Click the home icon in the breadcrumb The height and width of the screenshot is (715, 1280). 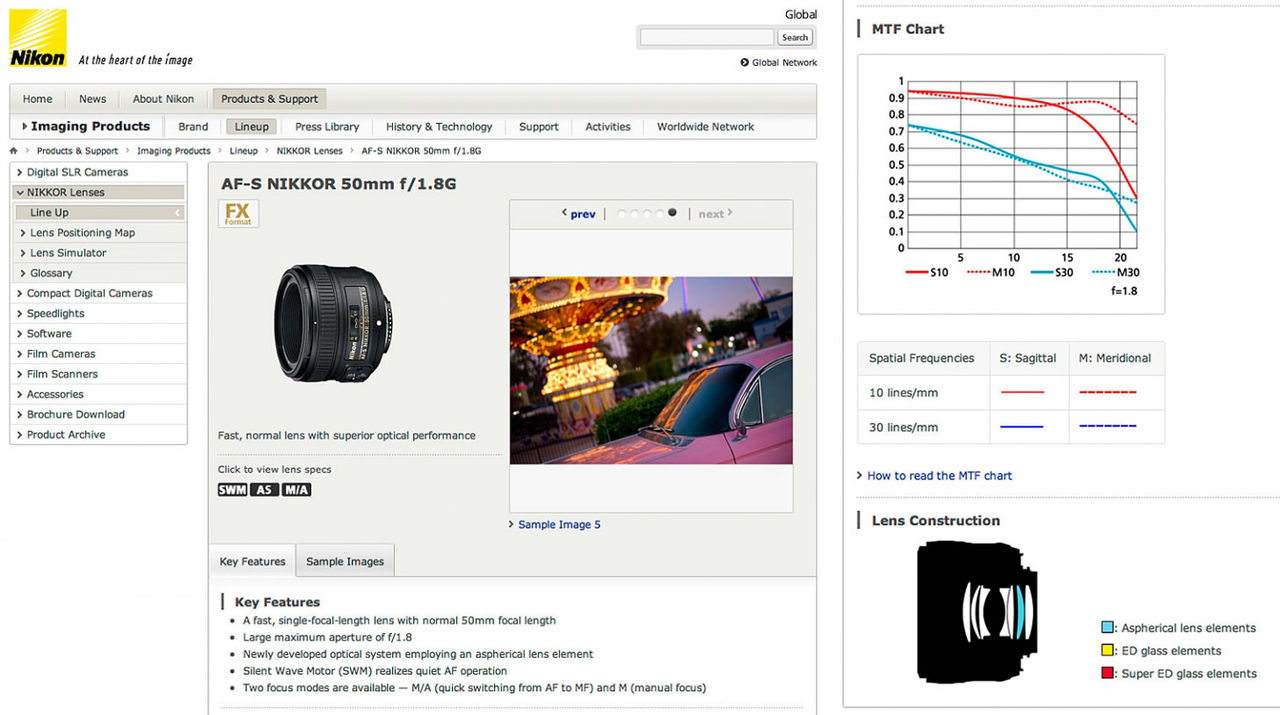point(13,150)
